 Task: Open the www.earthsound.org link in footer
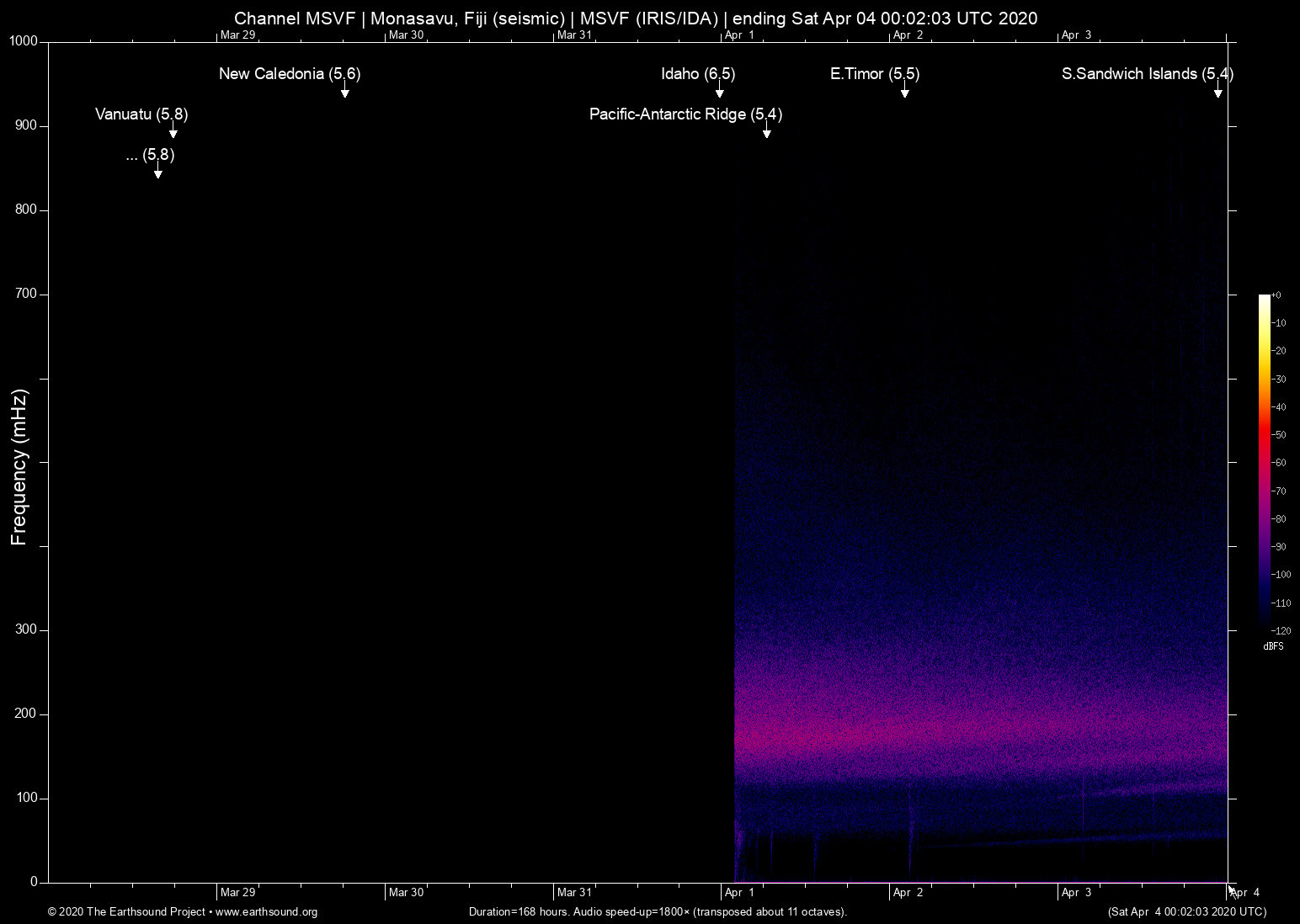[266, 912]
